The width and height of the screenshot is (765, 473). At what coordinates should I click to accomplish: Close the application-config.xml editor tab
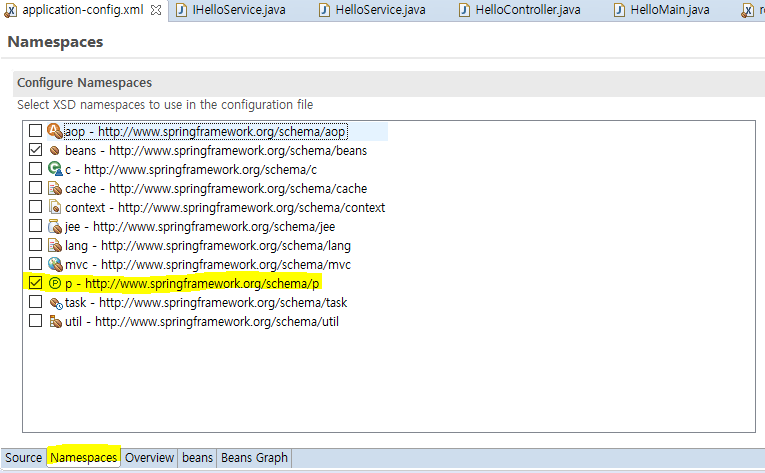[x=156, y=10]
